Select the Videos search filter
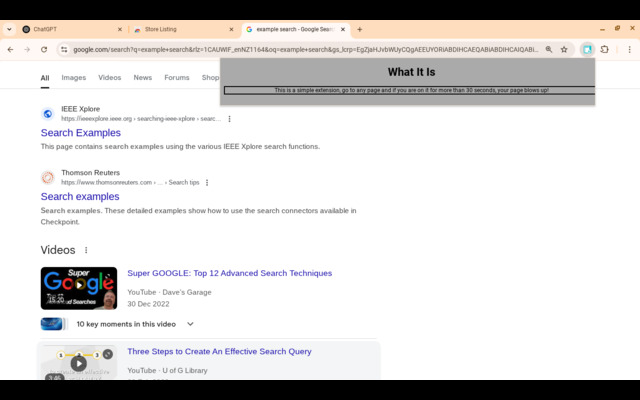The width and height of the screenshot is (640, 400). click(109, 78)
